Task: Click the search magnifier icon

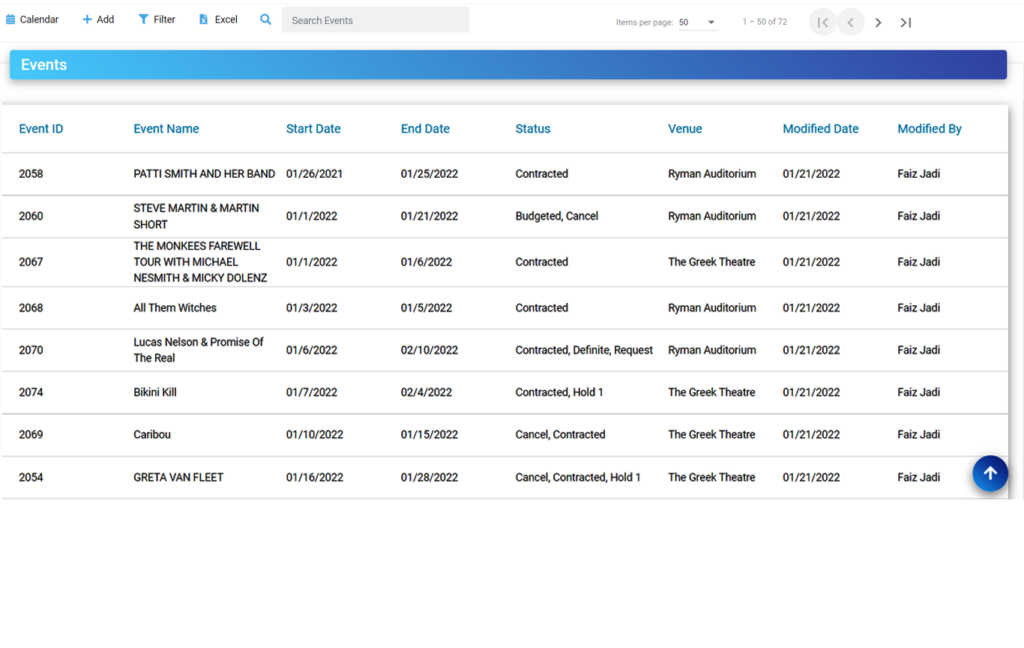Action: coord(265,19)
